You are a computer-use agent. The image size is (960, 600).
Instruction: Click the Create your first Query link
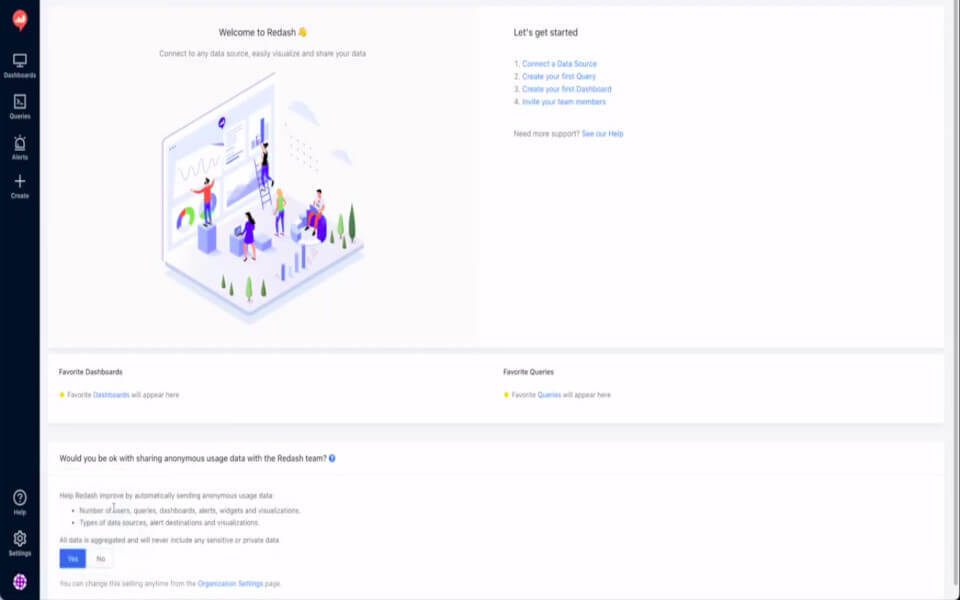pyautogui.click(x=559, y=77)
